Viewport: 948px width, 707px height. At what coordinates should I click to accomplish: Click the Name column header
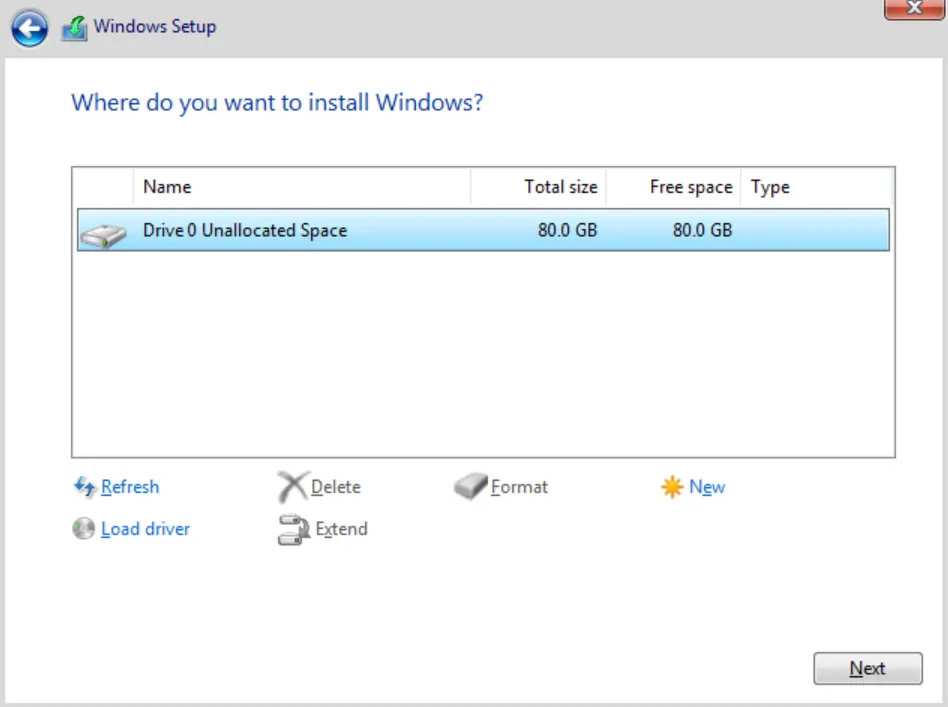[168, 187]
